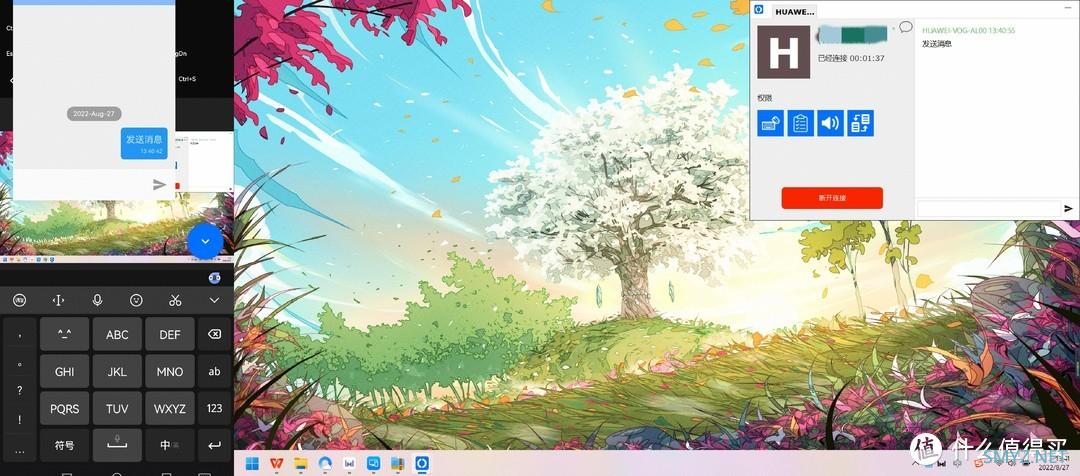Tap the JKL key
The image size is (1080, 476).
[x=117, y=371]
